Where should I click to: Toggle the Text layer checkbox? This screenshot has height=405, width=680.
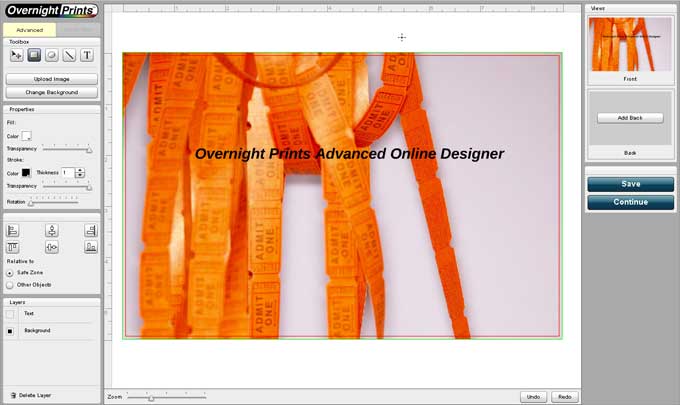coord(10,314)
